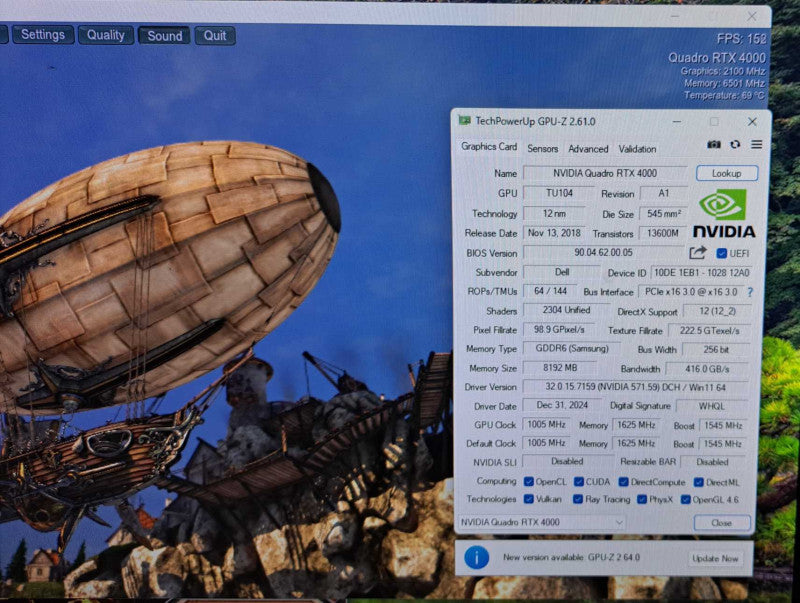Click the BIOS Version field 90.04.62.00.05
Image resolution: width=800 pixels, height=603 pixels.
click(x=604, y=253)
